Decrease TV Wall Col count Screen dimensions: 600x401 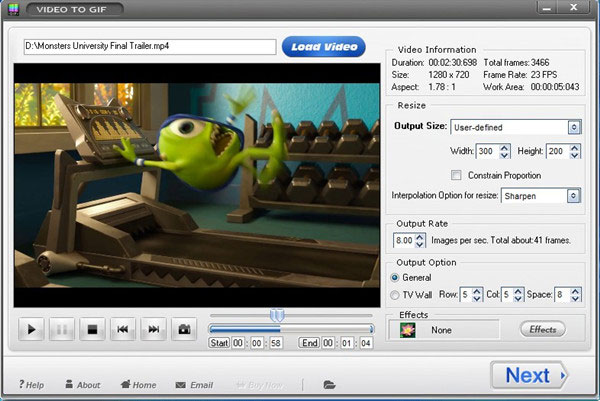518,298
